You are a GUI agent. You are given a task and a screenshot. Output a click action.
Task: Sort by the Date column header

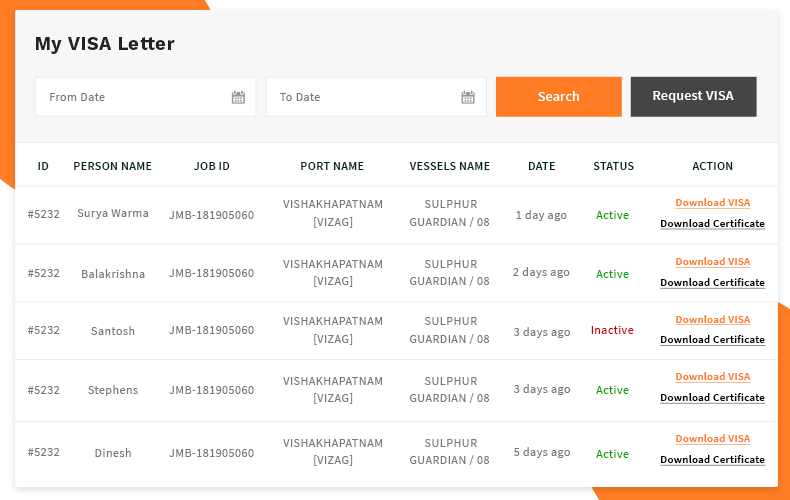[x=541, y=166]
